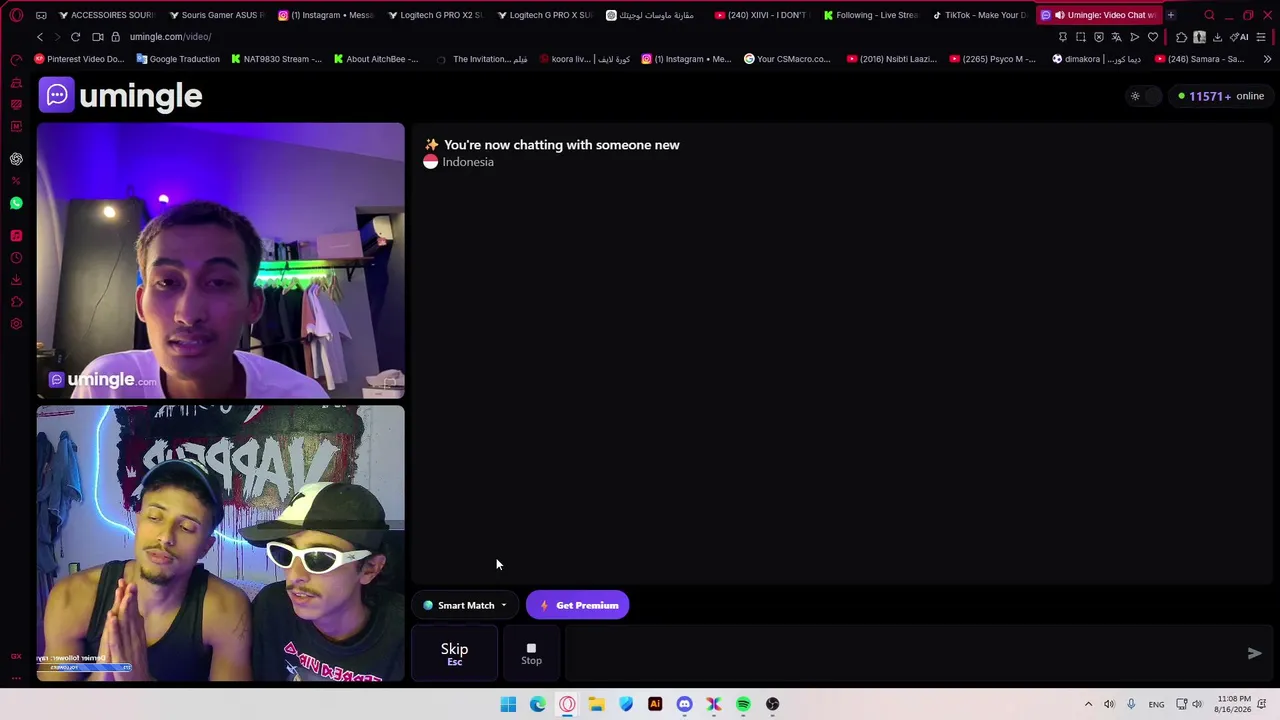Open Spotify from the taskbar
The height and width of the screenshot is (720, 1280).
click(743, 704)
